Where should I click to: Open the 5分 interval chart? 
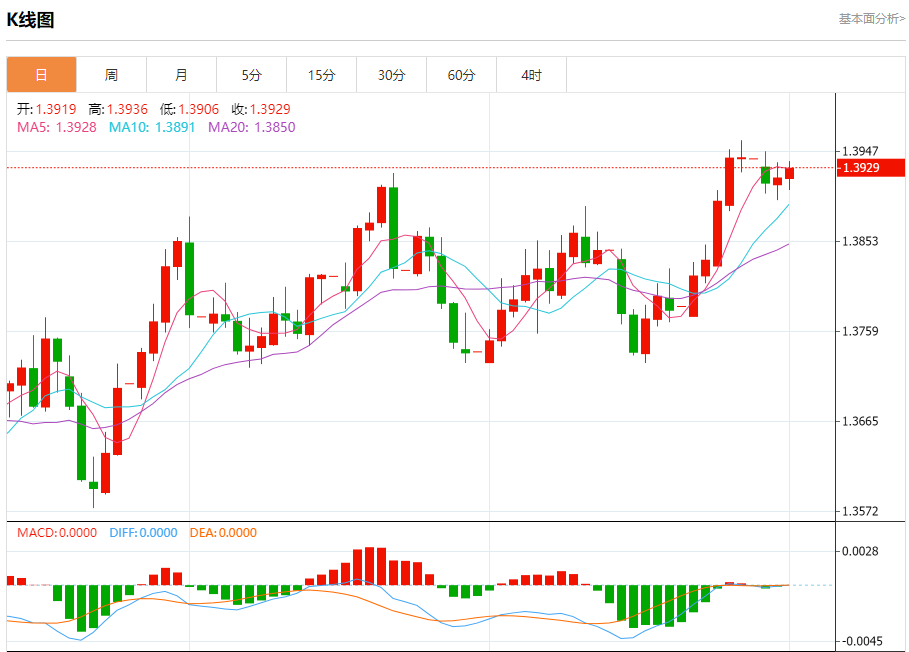pos(251,75)
